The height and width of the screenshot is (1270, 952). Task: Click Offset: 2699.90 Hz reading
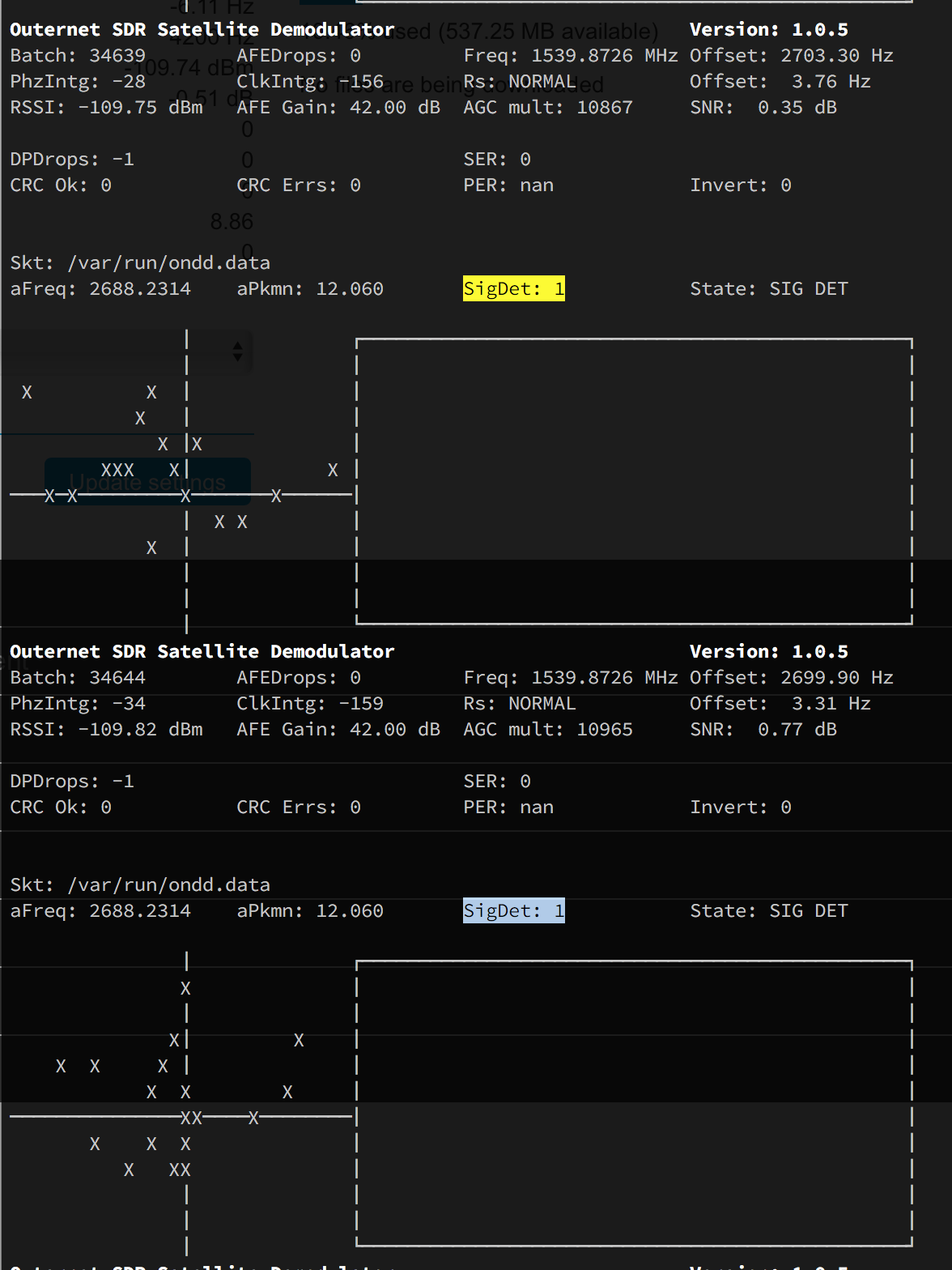pyautogui.click(x=792, y=677)
